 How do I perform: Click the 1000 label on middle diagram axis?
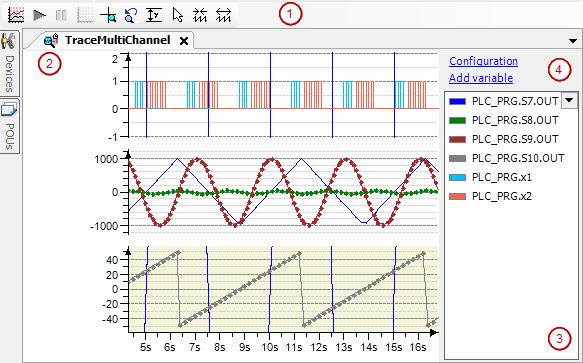105,159
